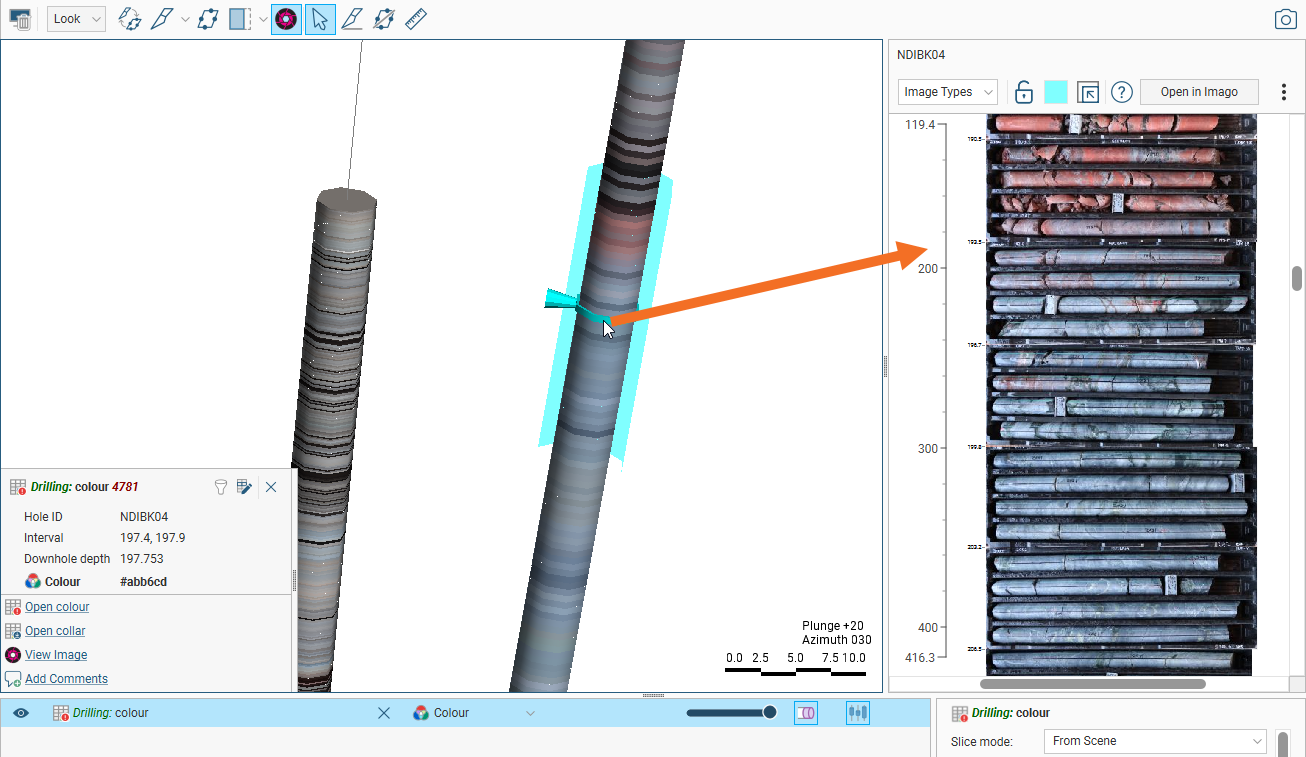This screenshot has width=1306, height=757.
Task: Click the filter funnel icon in info panel
Action: click(x=221, y=487)
